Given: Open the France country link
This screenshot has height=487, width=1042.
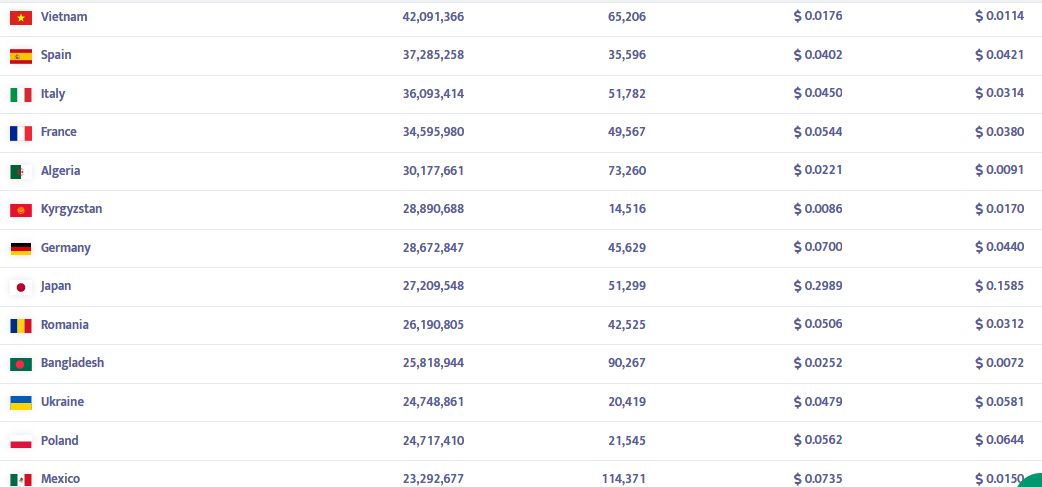Looking at the screenshot, I should pos(58,132).
